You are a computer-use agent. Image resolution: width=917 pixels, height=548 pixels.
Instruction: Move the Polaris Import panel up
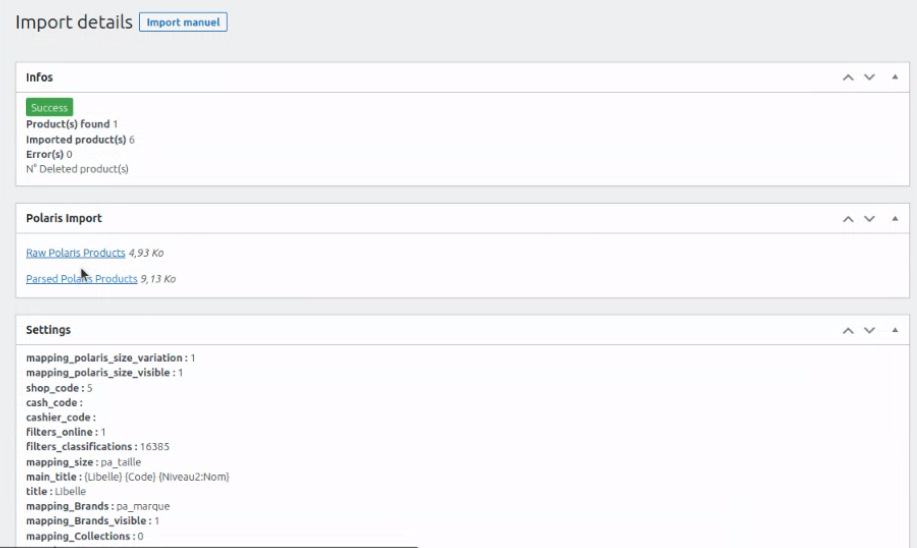[848, 219]
